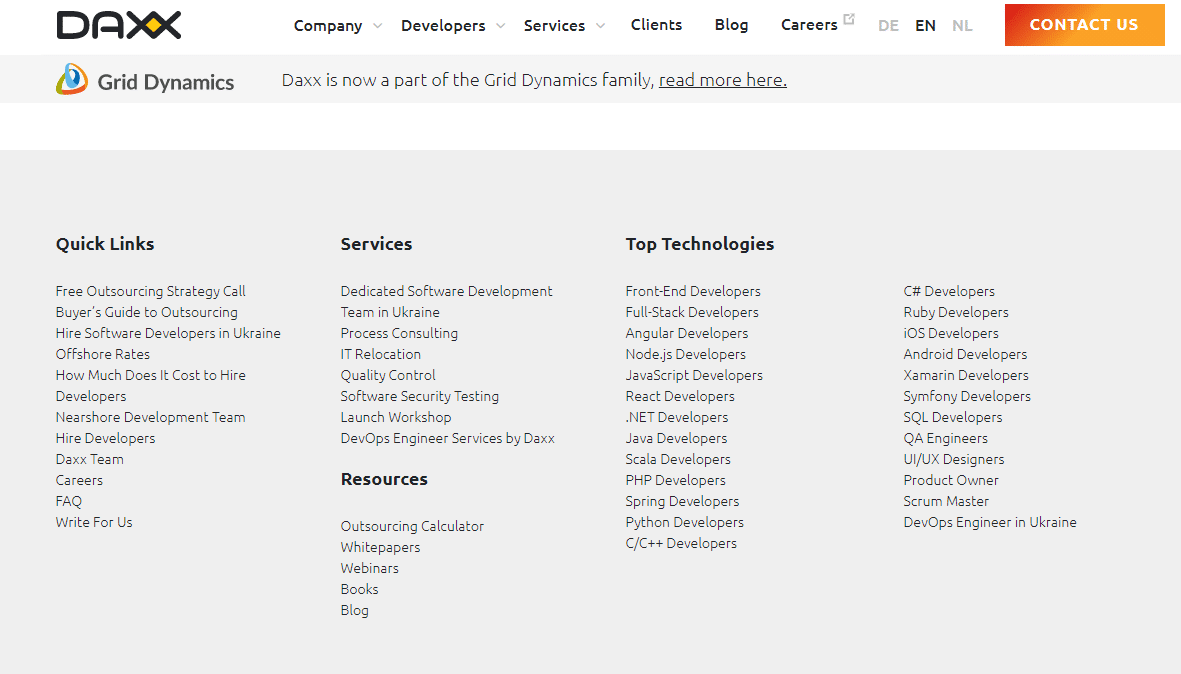Open Blog in the top navigation

tap(731, 25)
